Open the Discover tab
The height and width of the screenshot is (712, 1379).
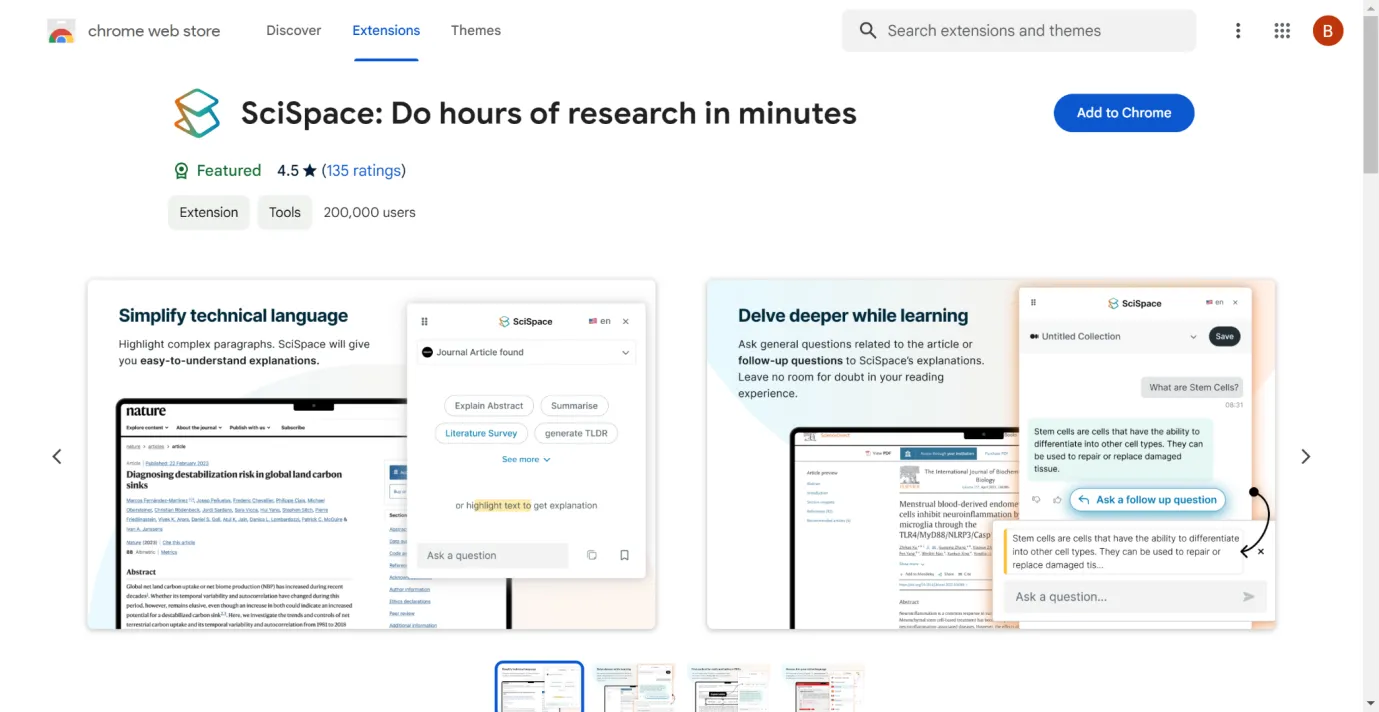(x=294, y=30)
